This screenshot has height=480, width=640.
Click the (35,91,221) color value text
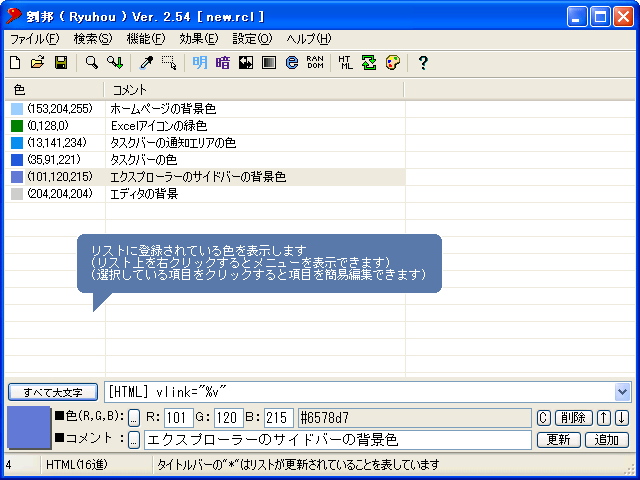[54, 160]
